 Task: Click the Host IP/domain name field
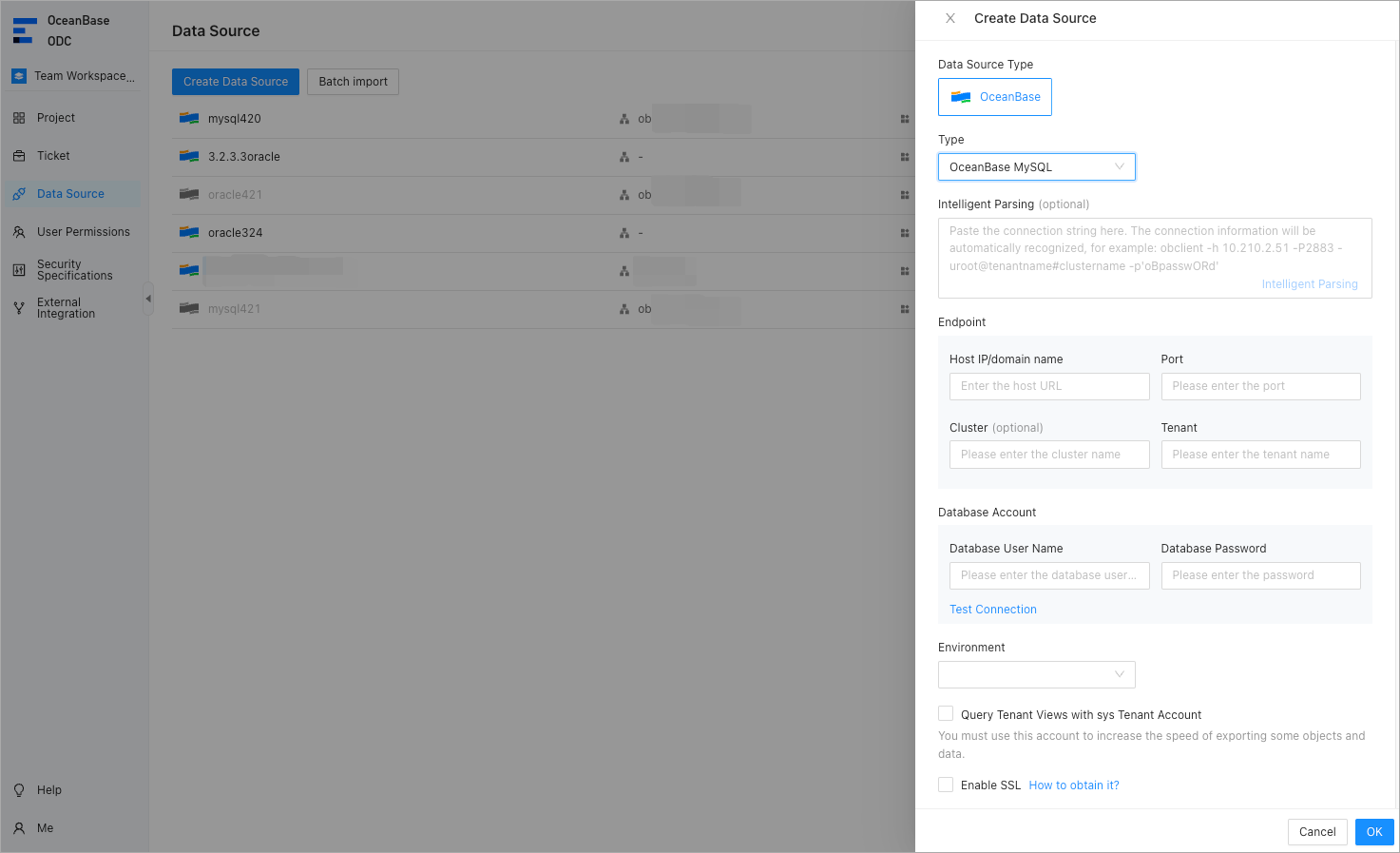coord(1048,386)
